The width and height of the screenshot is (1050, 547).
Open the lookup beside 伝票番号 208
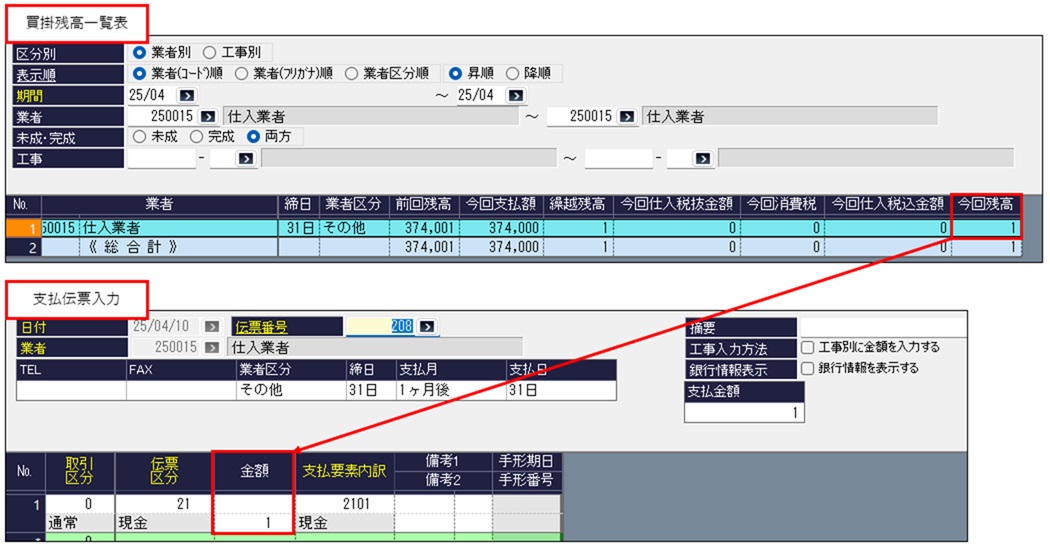click(428, 326)
